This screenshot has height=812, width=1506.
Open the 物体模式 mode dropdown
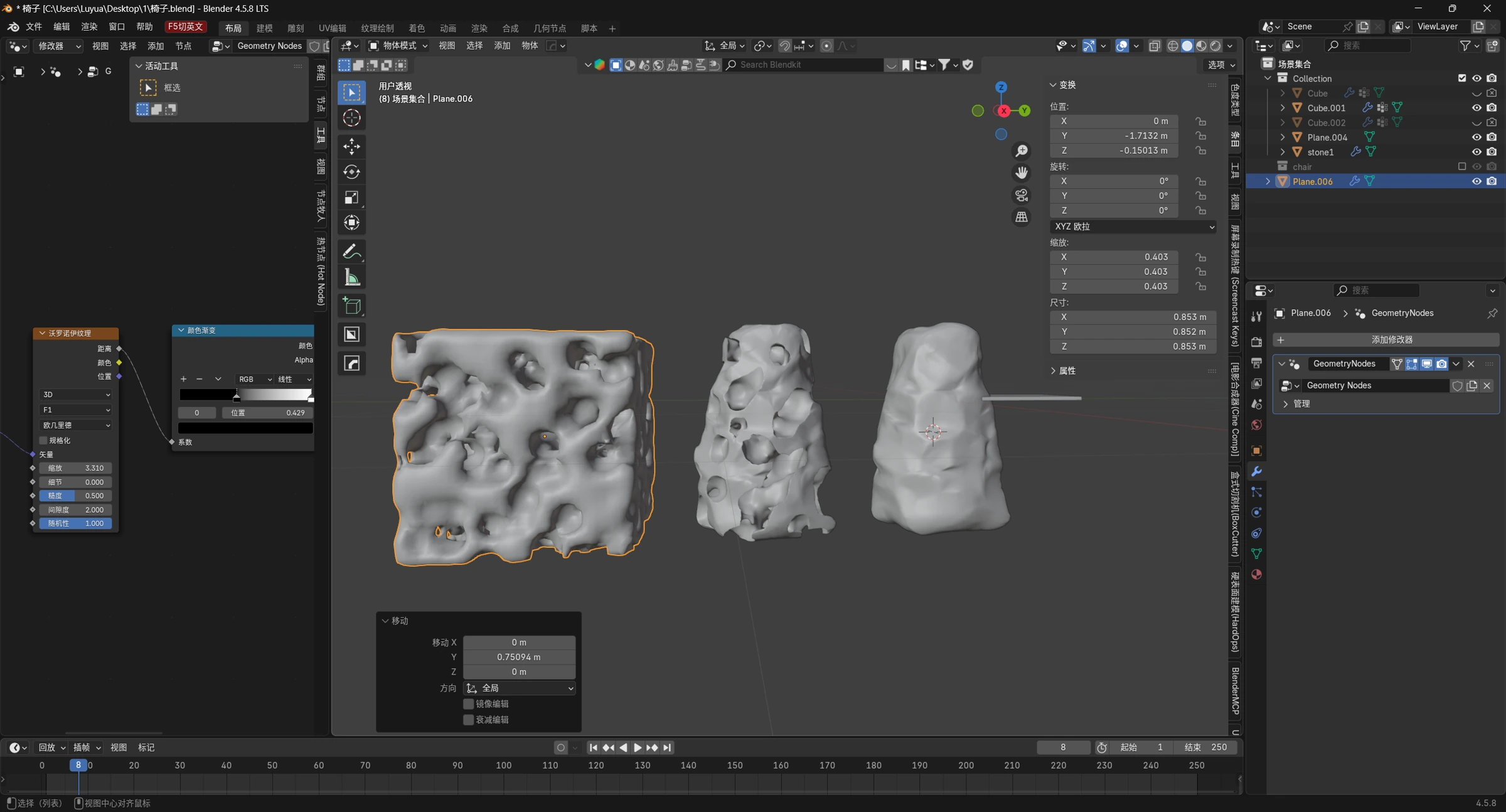tap(398, 46)
